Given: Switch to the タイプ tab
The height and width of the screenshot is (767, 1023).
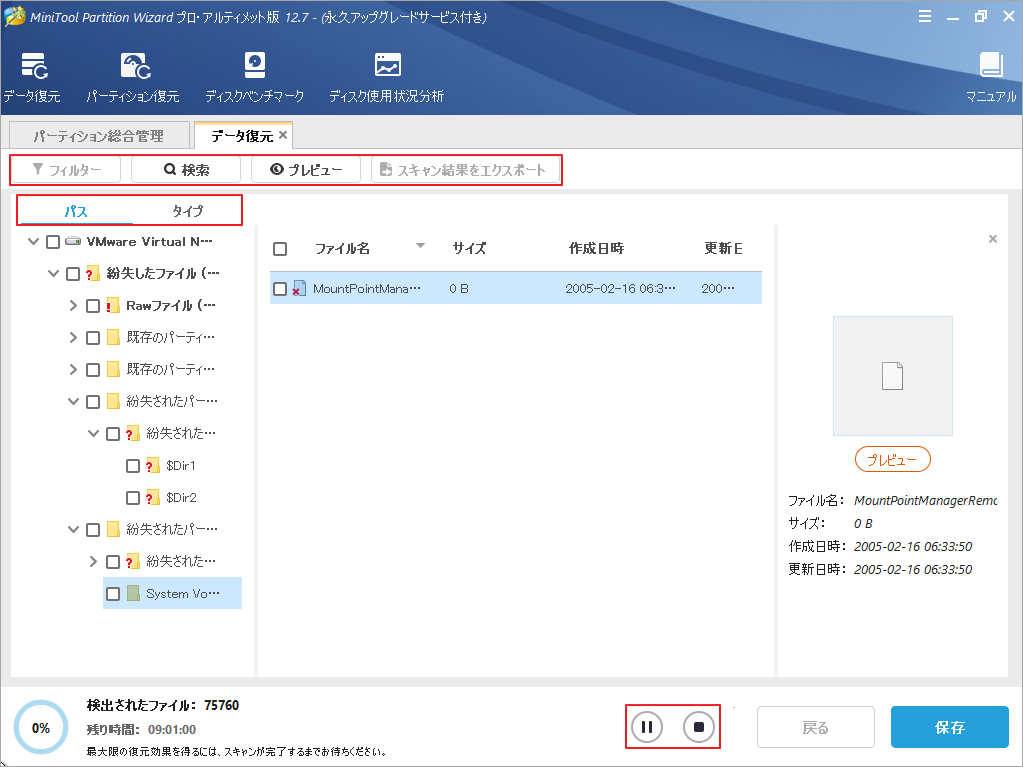Looking at the screenshot, I should click(190, 210).
